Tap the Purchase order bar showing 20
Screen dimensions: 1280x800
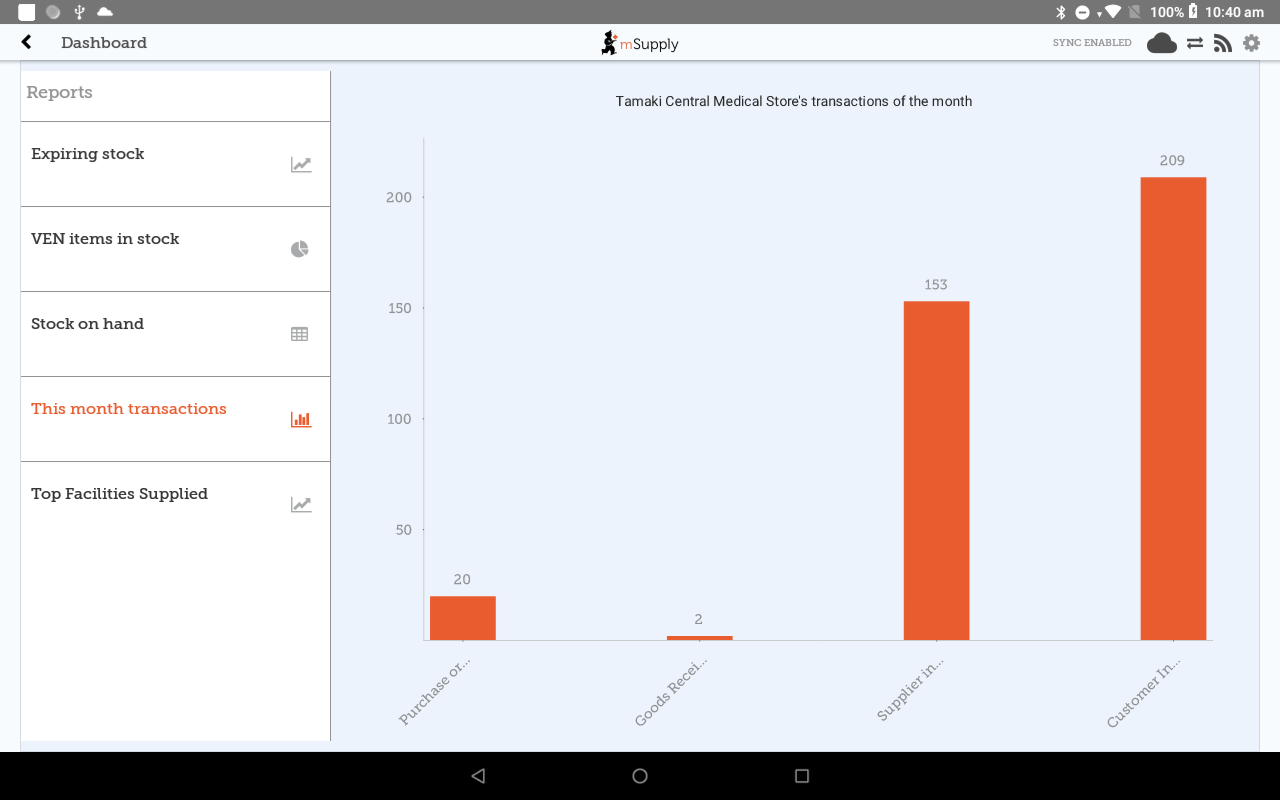(463, 618)
